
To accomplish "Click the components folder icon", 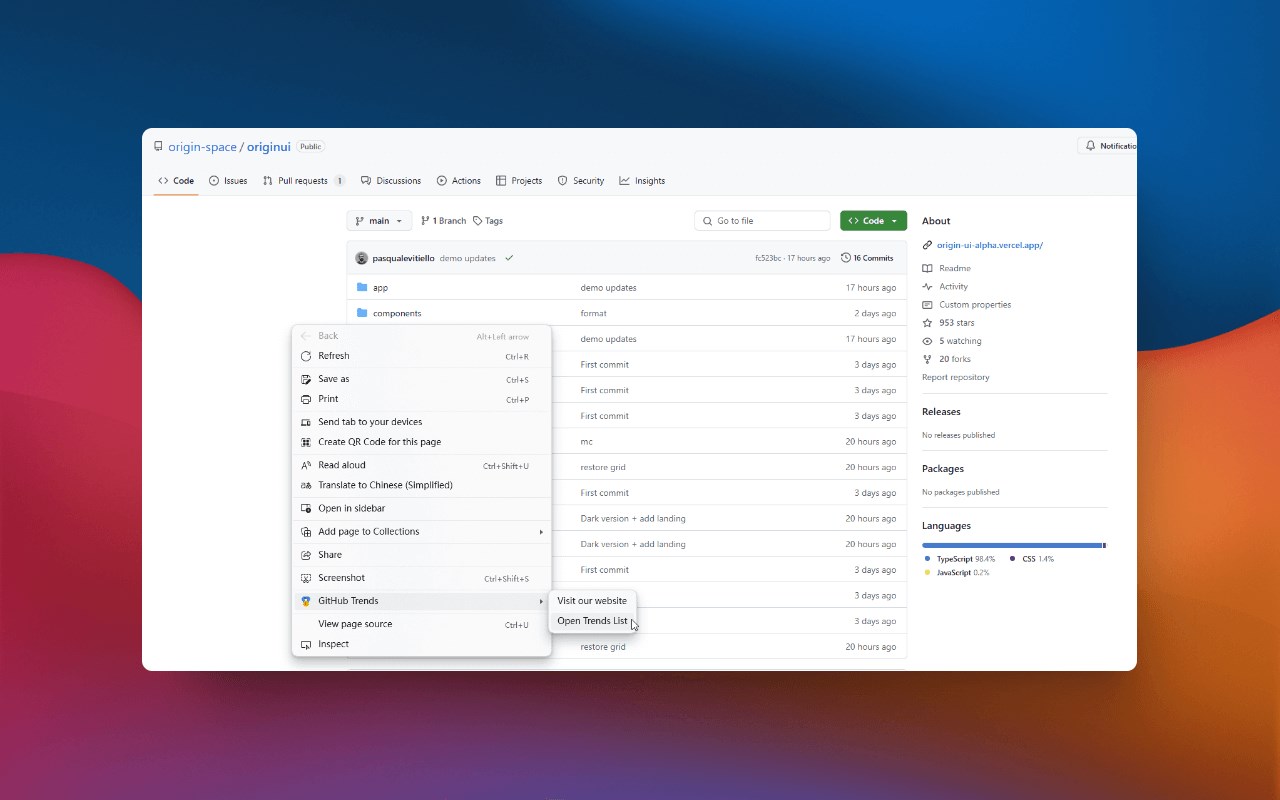I will click(362, 313).
